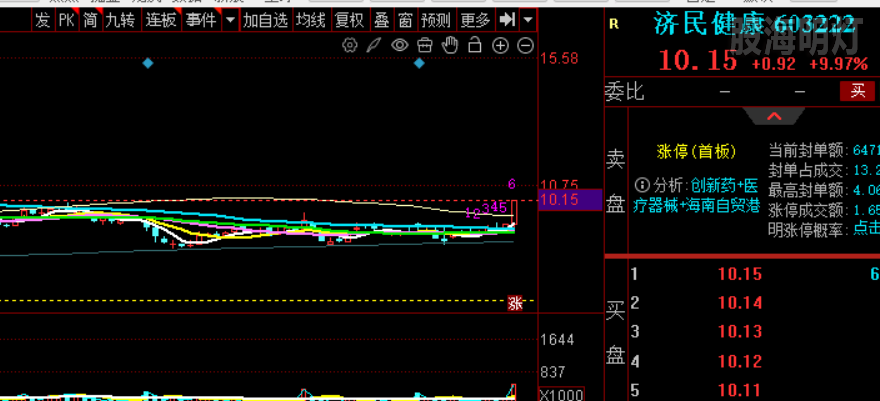The image size is (880, 401).
Task: Click the red 涨 marker on chart
Action: 516,302
